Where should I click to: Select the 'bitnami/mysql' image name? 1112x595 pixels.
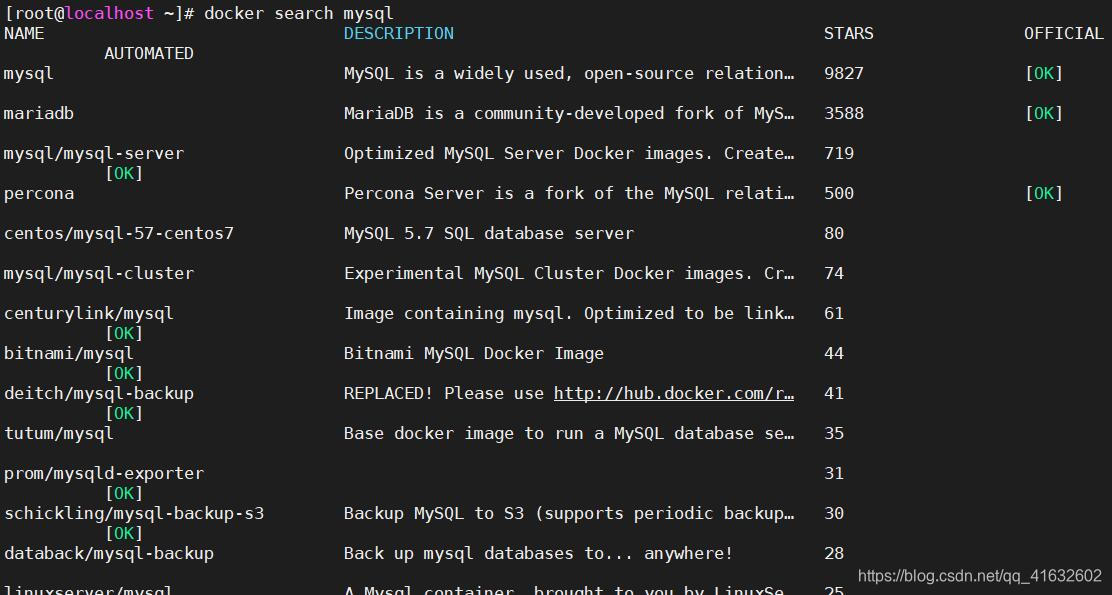69,353
